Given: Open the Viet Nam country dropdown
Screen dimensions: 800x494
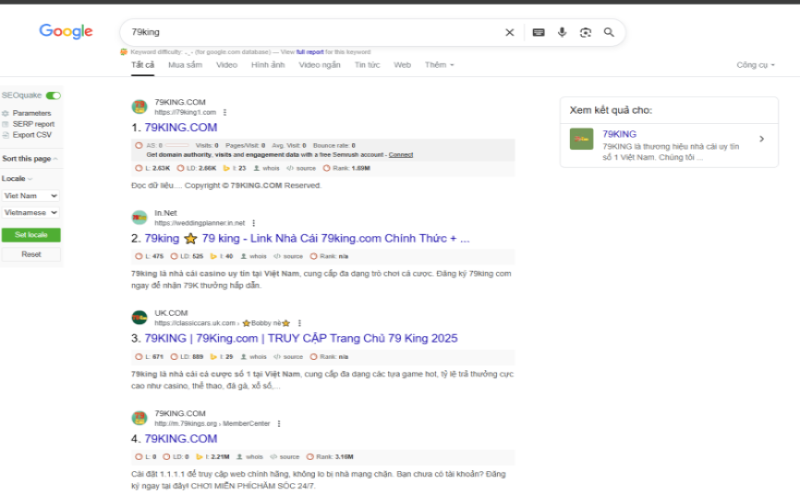Looking at the screenshot, I should pyautogui.click(x=31, y=195).
